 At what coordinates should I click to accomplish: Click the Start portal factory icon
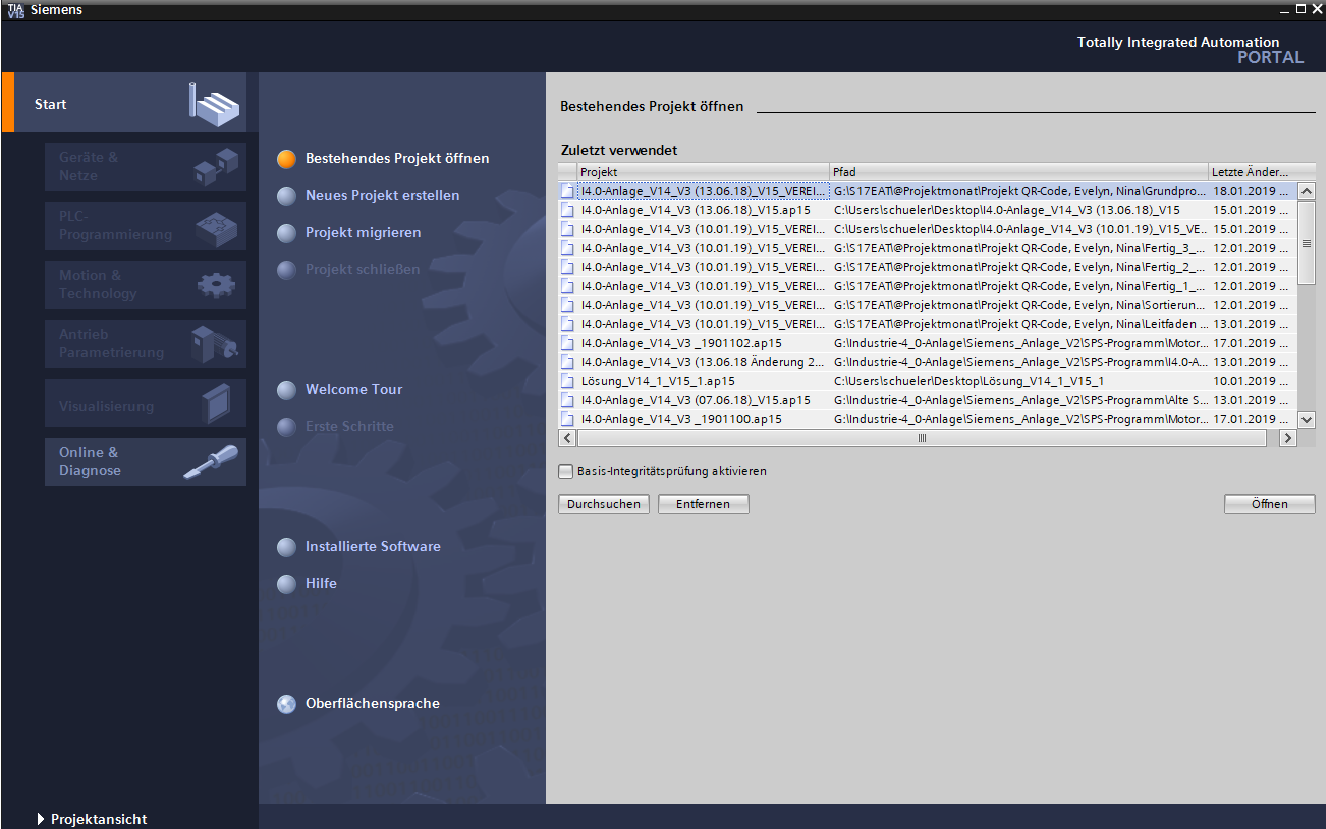[215, 104]
